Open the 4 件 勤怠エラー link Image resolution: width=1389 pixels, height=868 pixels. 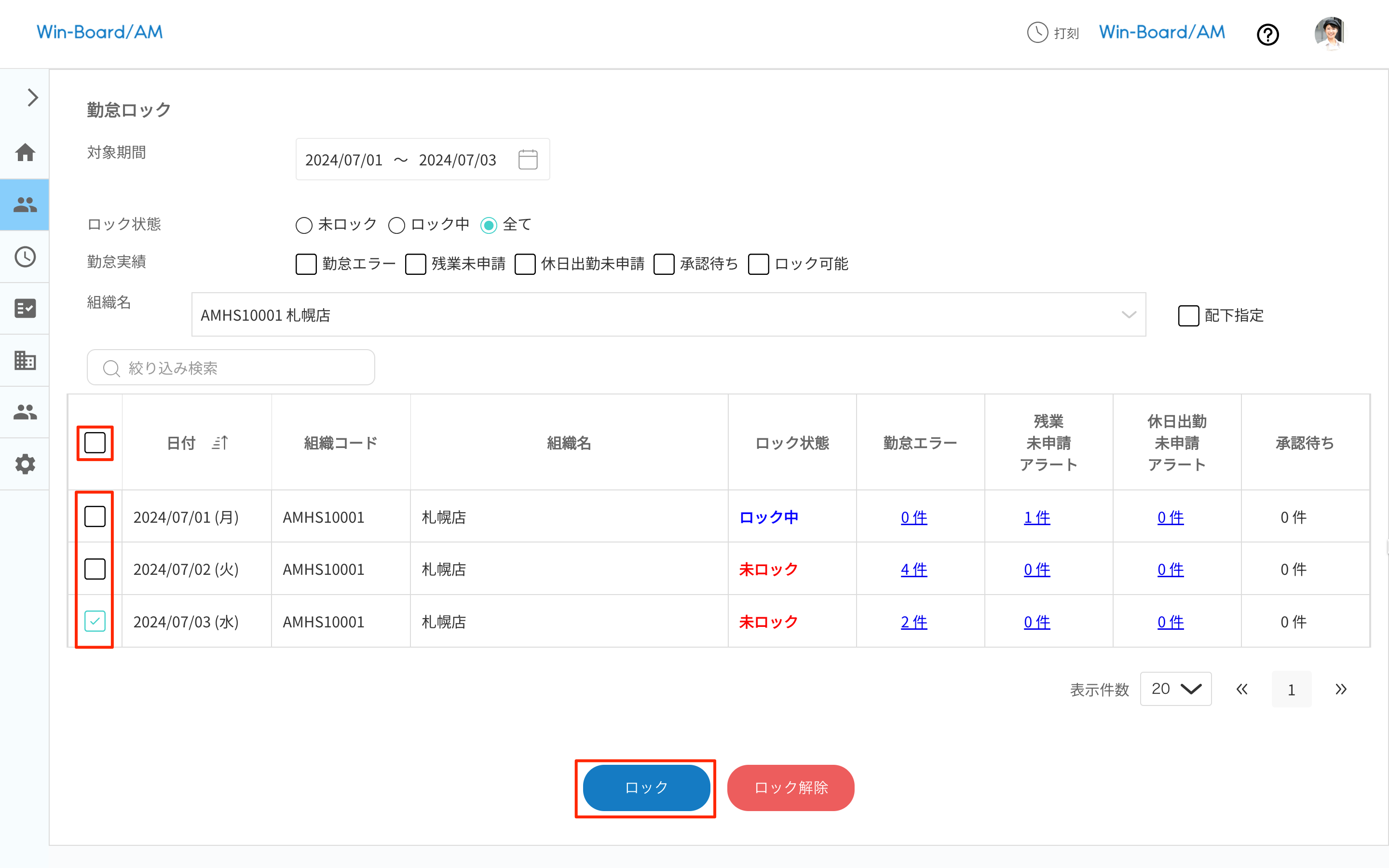(914, 570)
